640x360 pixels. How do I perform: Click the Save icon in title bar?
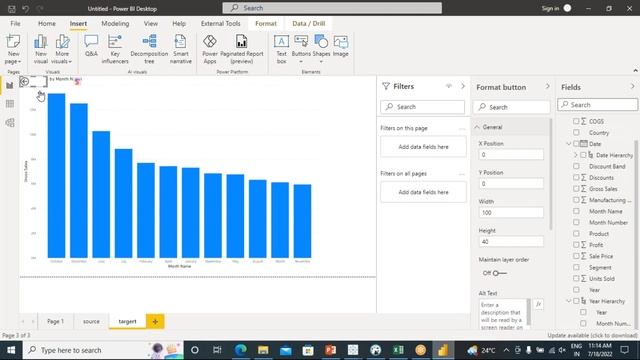12,9
